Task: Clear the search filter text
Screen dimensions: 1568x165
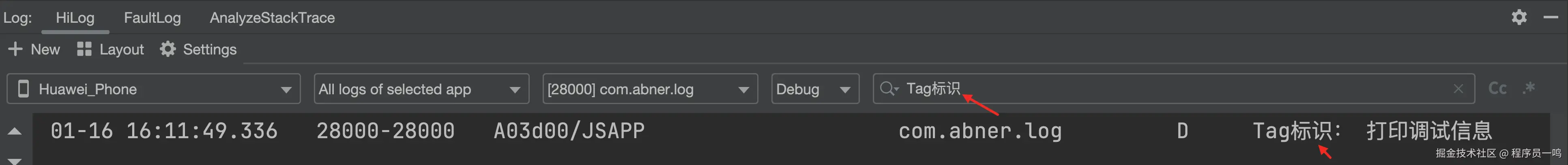Action: coord(1458,89)
